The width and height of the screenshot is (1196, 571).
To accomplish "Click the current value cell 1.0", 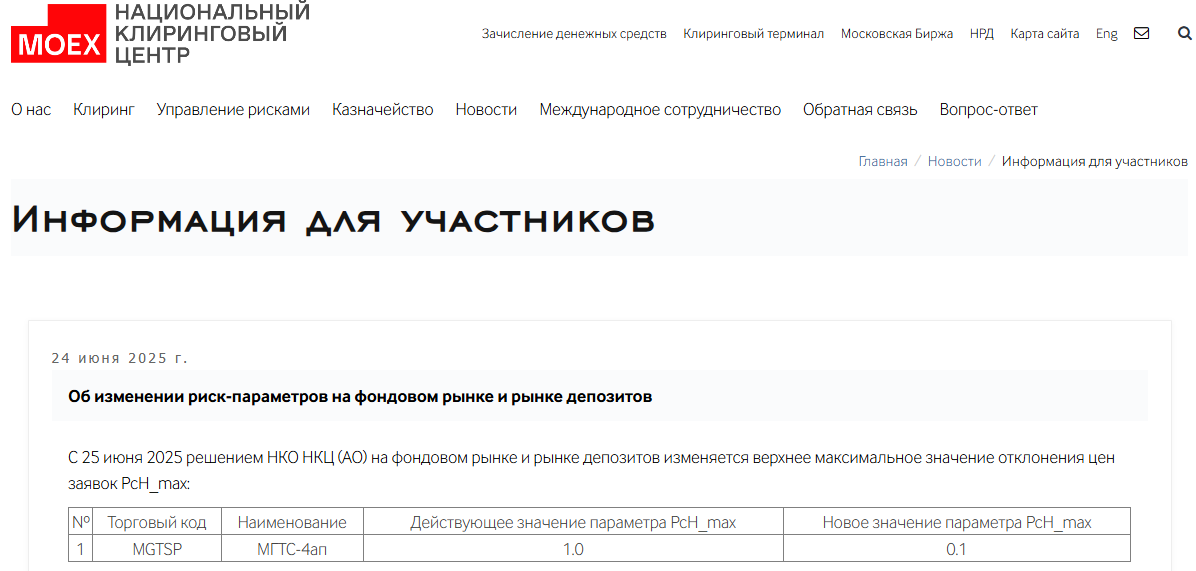I will tap(573, 549).
